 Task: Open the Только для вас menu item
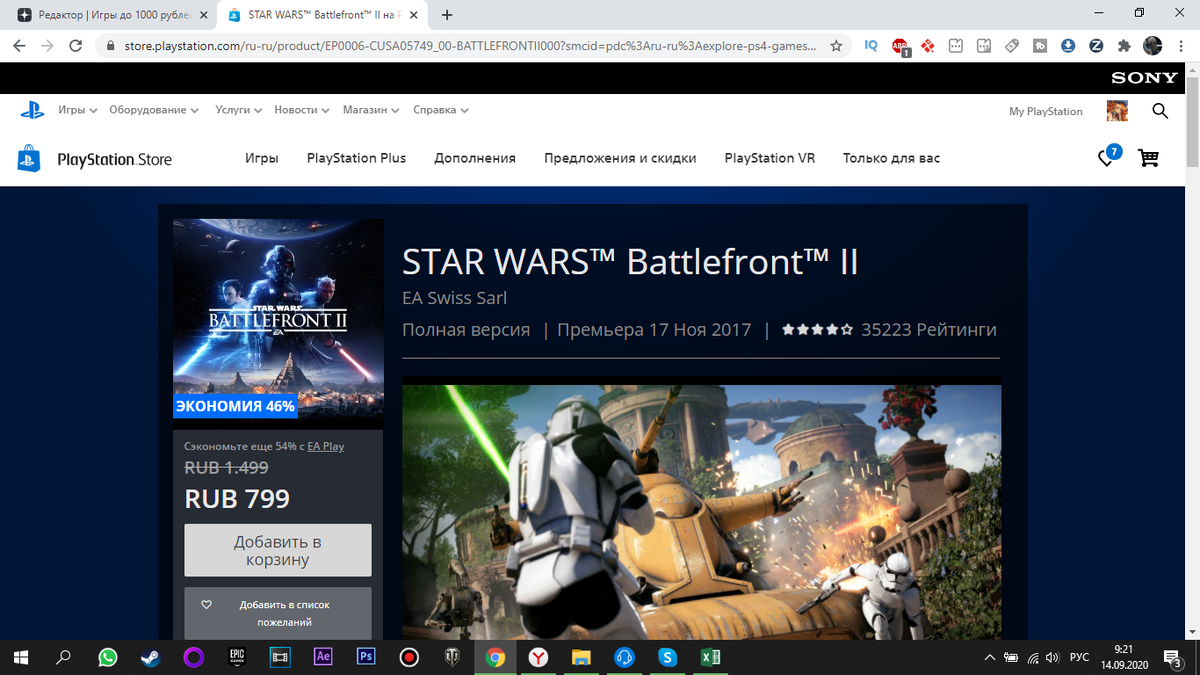(891, 158)
